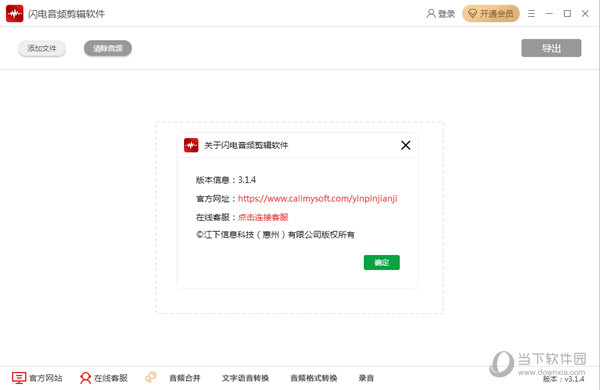Open 音频合并 audio merge tool

tap(185, 378)
